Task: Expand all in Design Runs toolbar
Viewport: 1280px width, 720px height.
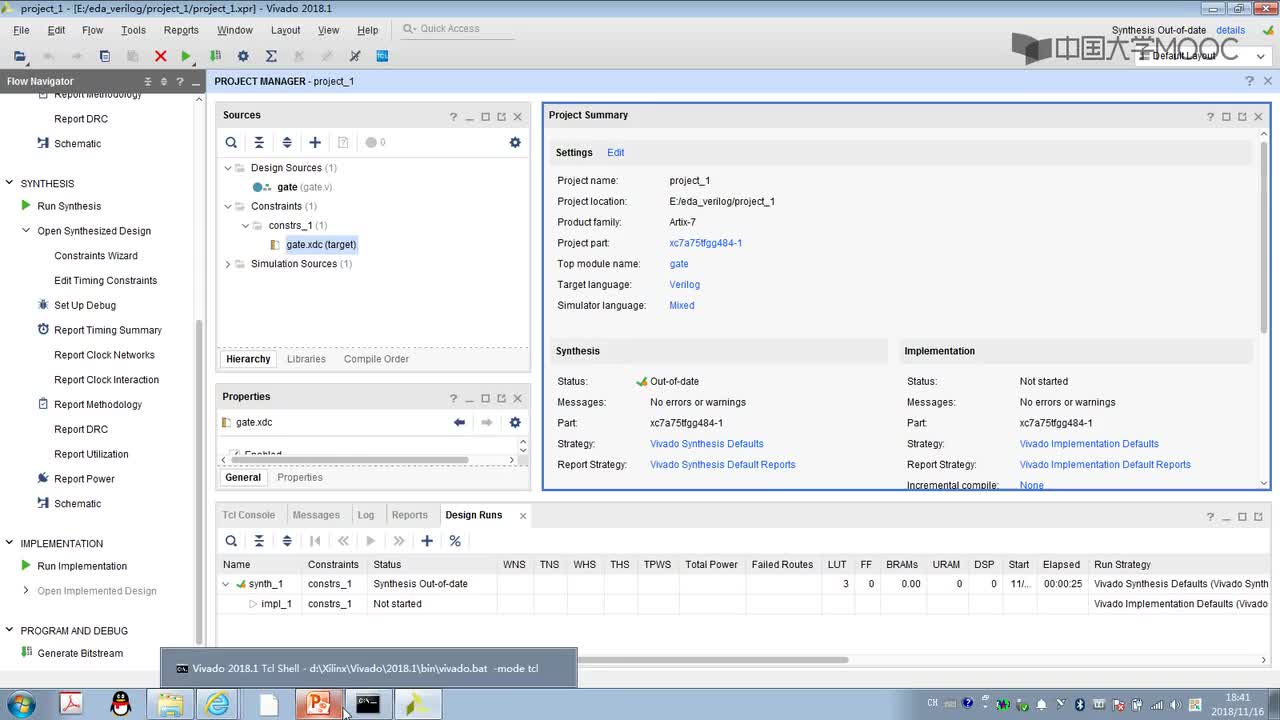Action: click(287, 541)
